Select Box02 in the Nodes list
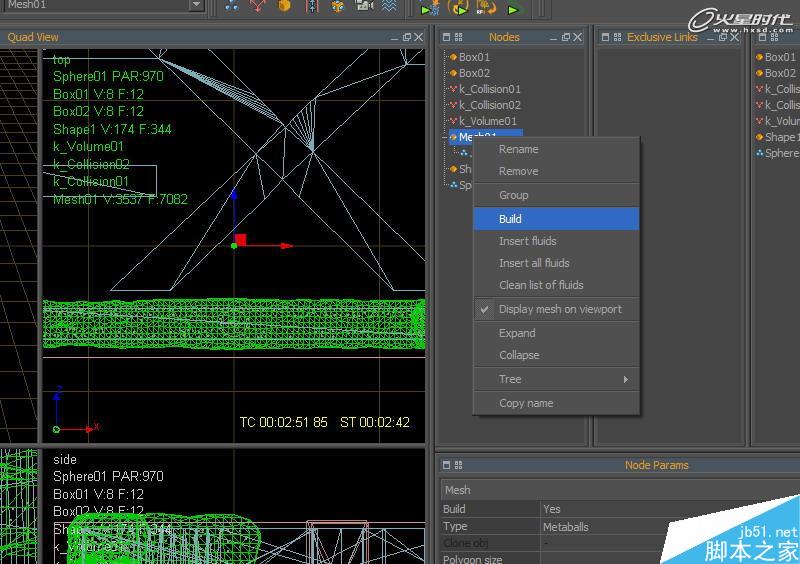The height and width of the screenshot is (564, 800). point(474,73)
